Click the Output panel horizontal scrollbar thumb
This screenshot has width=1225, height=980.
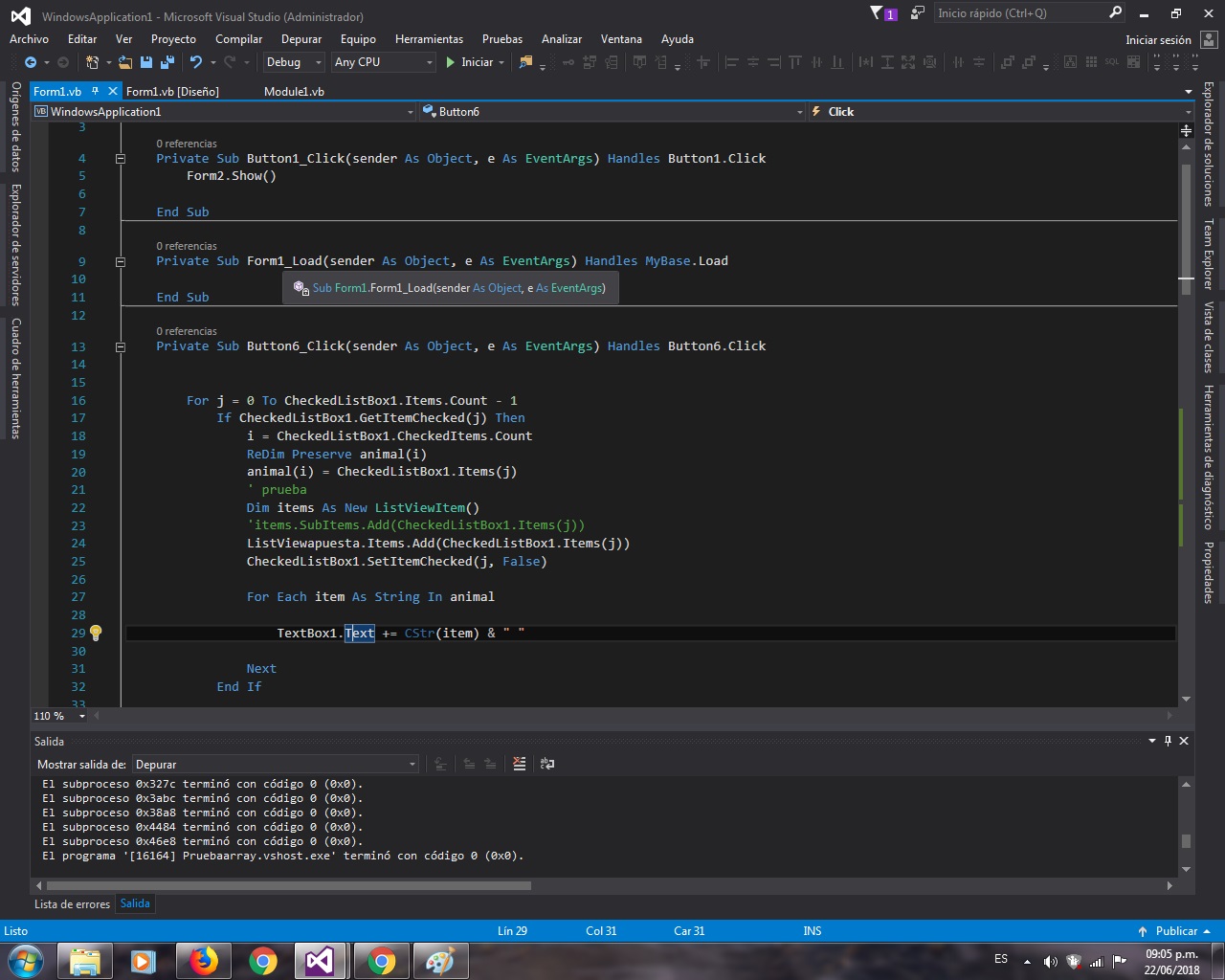(287, 886)
